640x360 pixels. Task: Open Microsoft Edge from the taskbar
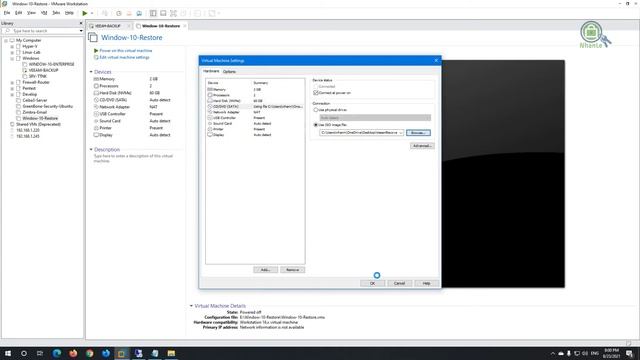click(56, 353)
